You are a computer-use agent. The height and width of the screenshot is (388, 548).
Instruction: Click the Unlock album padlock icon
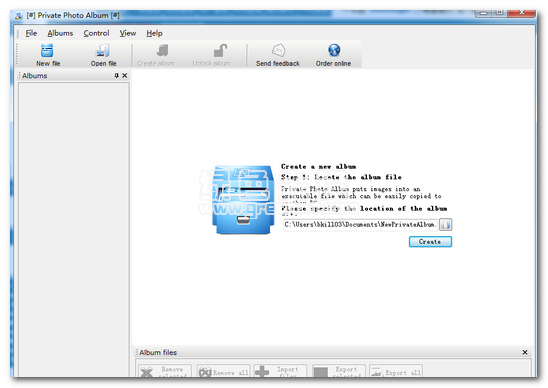pyautogui.click(x=220, y=51)
